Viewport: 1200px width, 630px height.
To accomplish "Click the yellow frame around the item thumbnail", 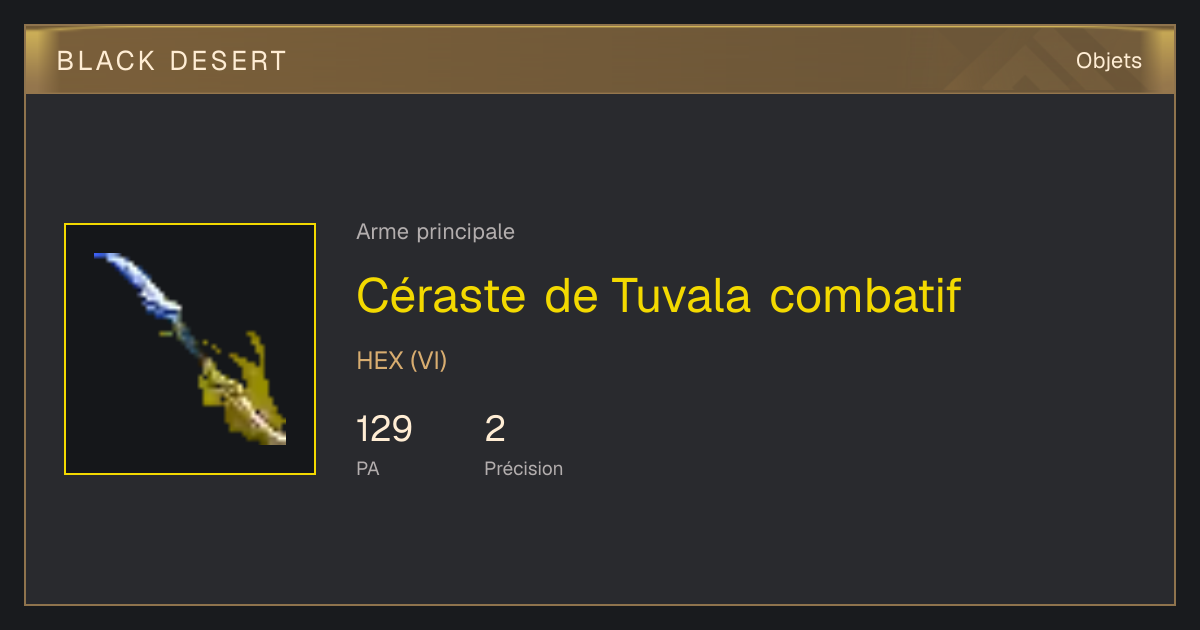I will 190,349.
